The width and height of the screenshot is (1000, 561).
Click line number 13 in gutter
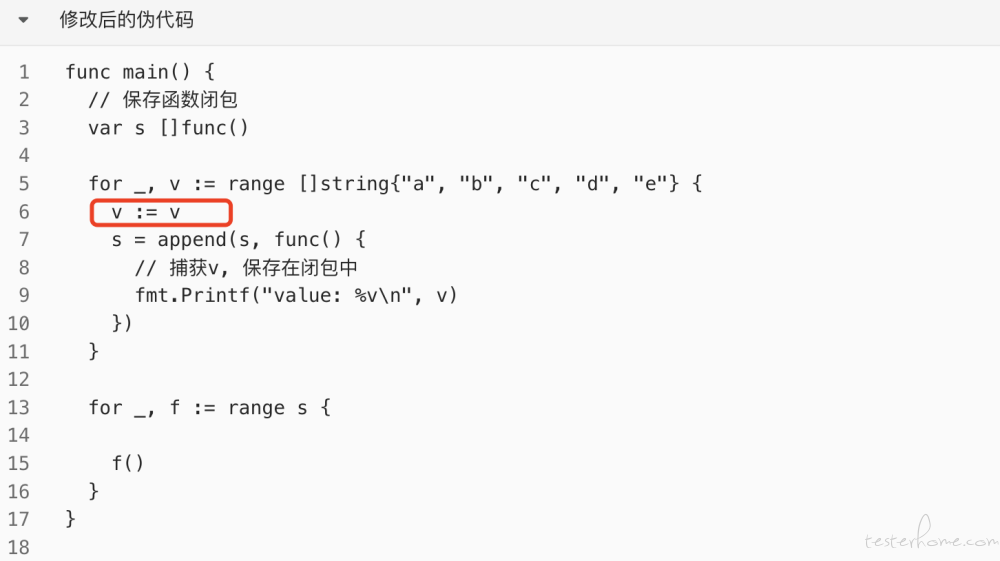click(18, 407)
